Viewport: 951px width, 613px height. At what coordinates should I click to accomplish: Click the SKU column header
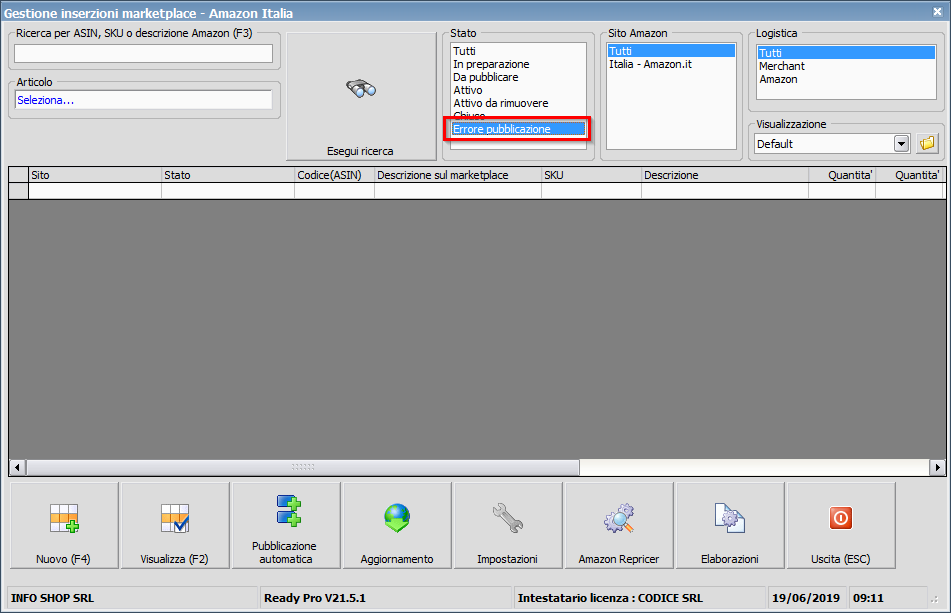click(x=591, y=175)
